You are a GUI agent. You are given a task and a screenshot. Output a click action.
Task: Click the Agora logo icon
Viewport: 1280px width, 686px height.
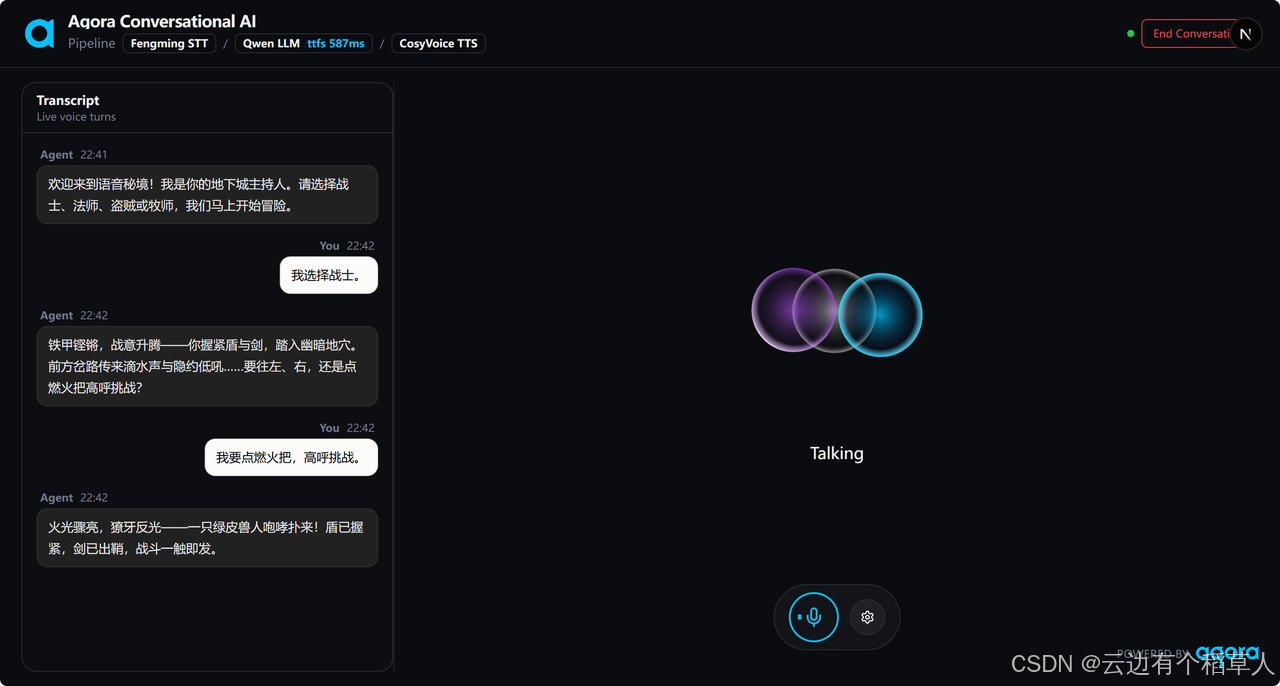[x=39, y=34]
